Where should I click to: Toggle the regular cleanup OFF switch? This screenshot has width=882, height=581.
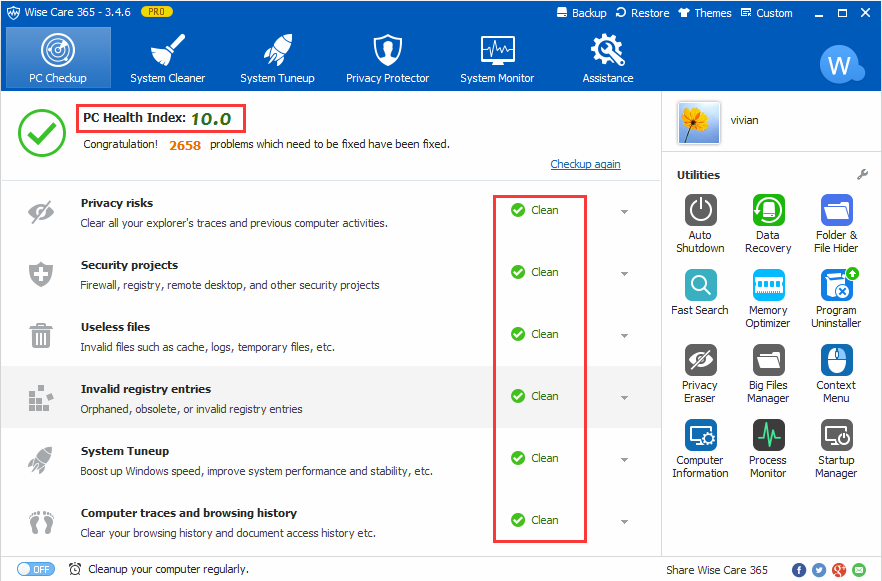coord(36,569)
